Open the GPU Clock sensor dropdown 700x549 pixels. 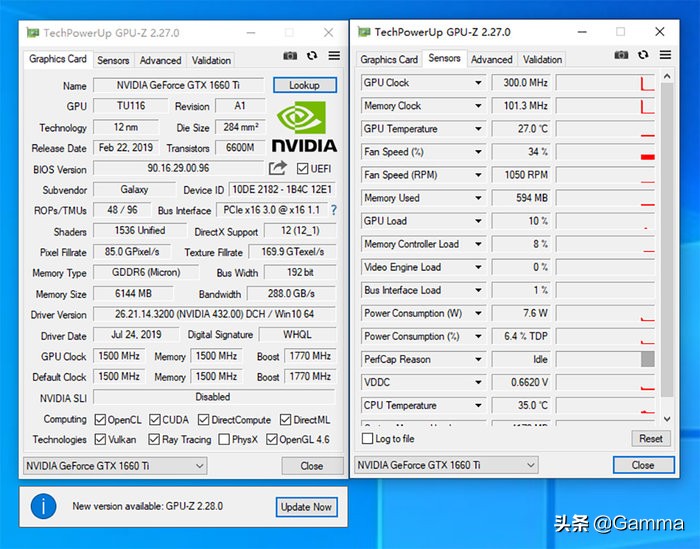click(478, 83)
